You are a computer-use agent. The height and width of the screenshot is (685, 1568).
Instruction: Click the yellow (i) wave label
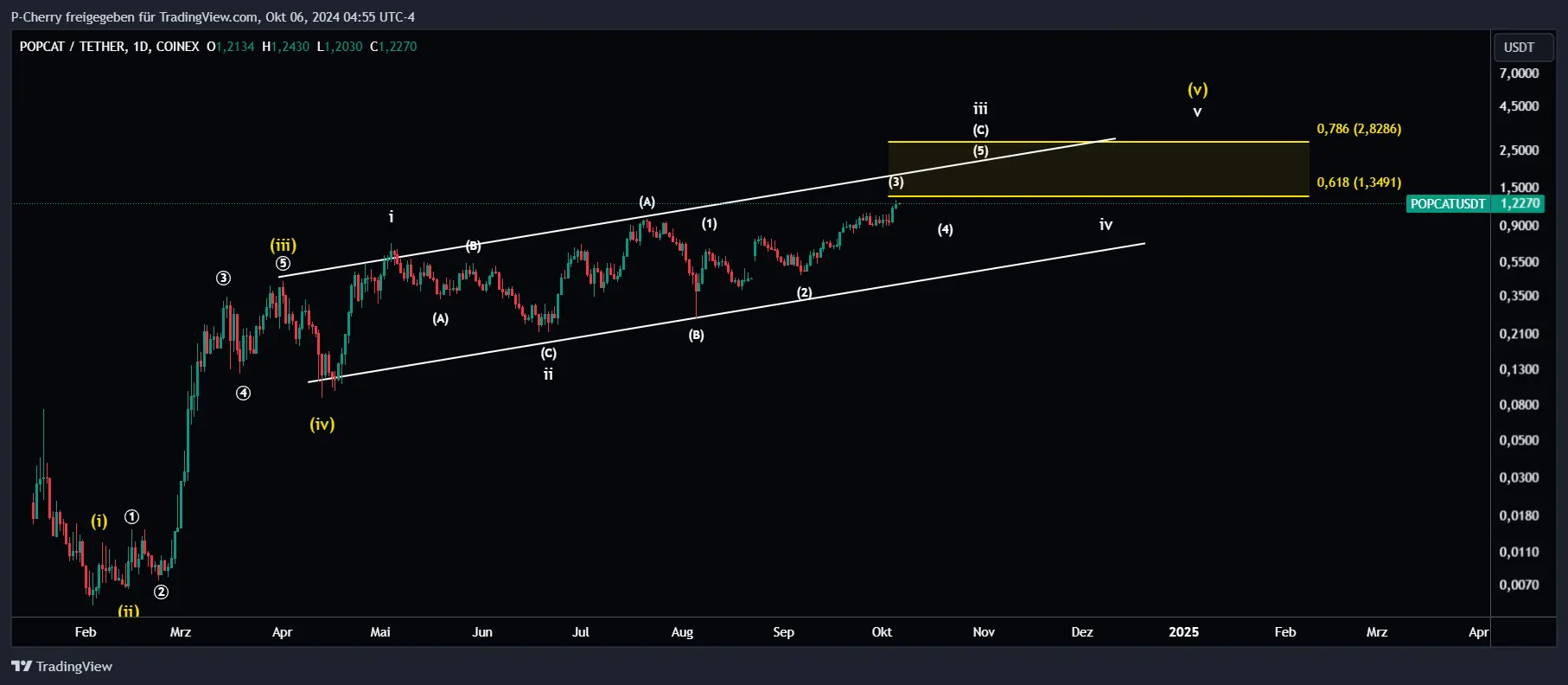(99, 521)
